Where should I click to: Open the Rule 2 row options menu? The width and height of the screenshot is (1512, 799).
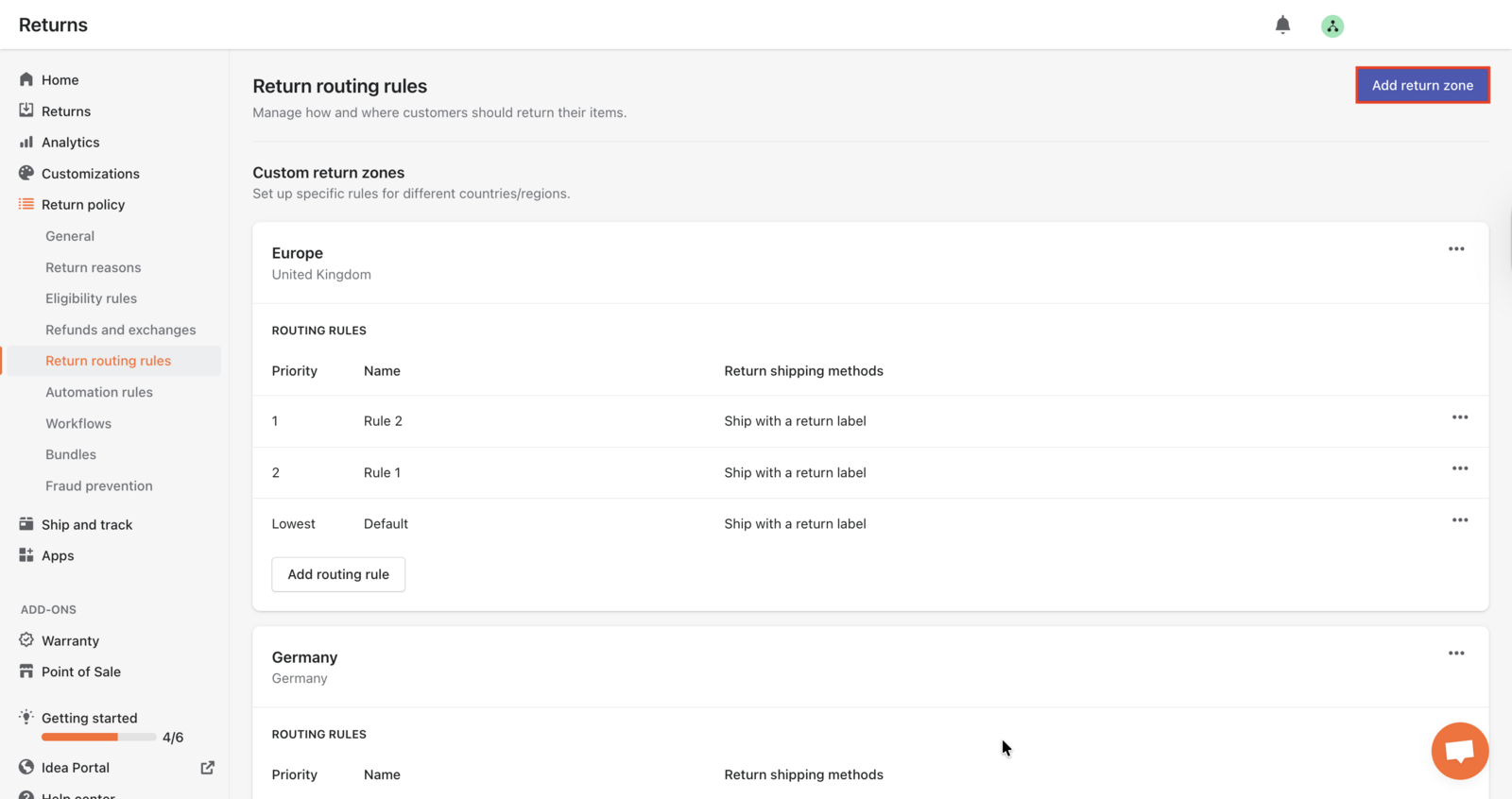click(1460, 417)
